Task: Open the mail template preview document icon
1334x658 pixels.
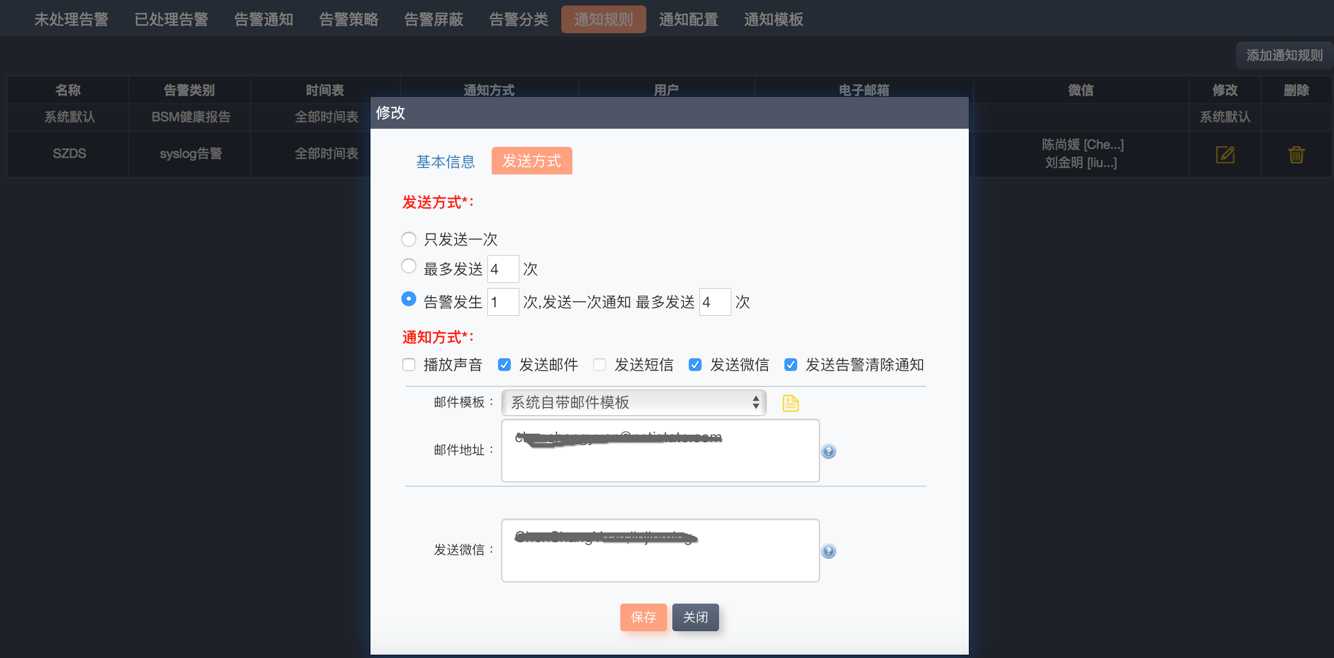Action: coord(790,403)
